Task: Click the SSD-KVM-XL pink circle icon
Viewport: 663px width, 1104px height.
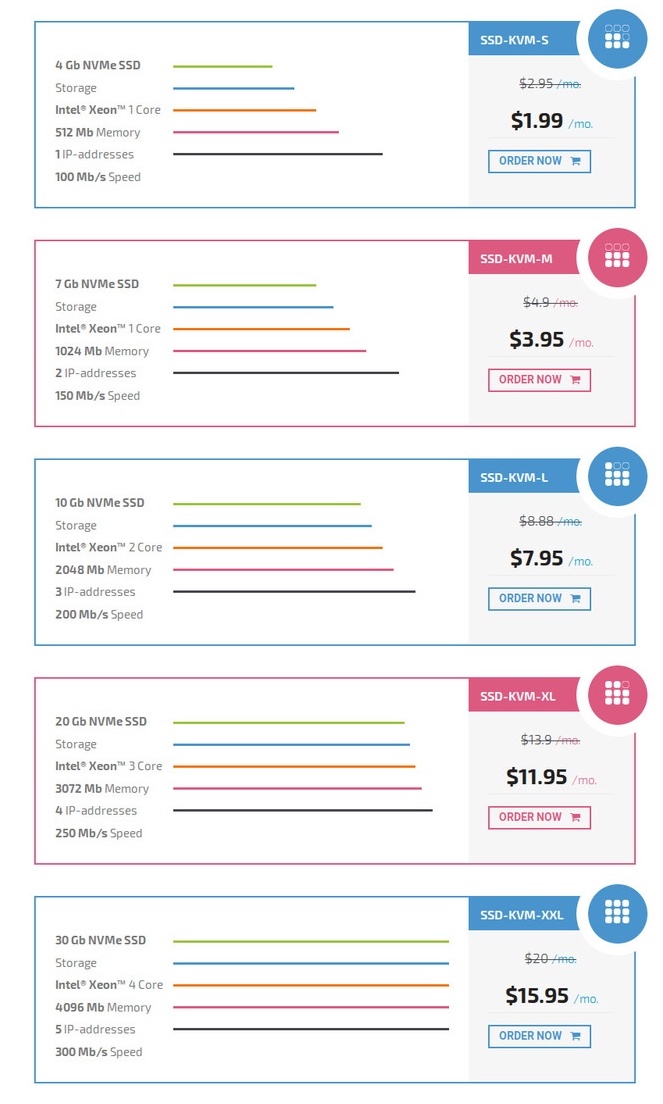Action: (617, 695)
